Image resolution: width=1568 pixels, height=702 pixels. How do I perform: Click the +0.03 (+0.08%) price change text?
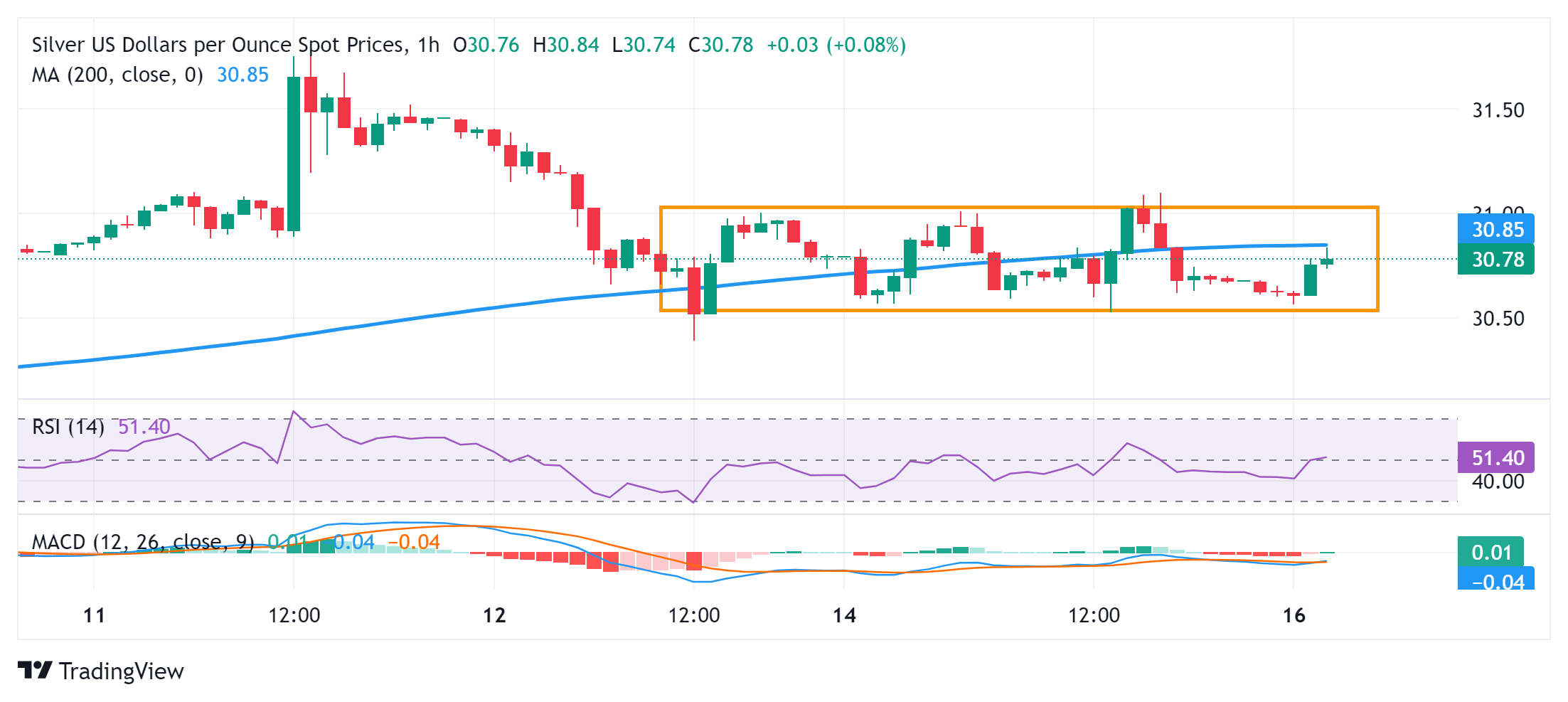tap(836, 45)
